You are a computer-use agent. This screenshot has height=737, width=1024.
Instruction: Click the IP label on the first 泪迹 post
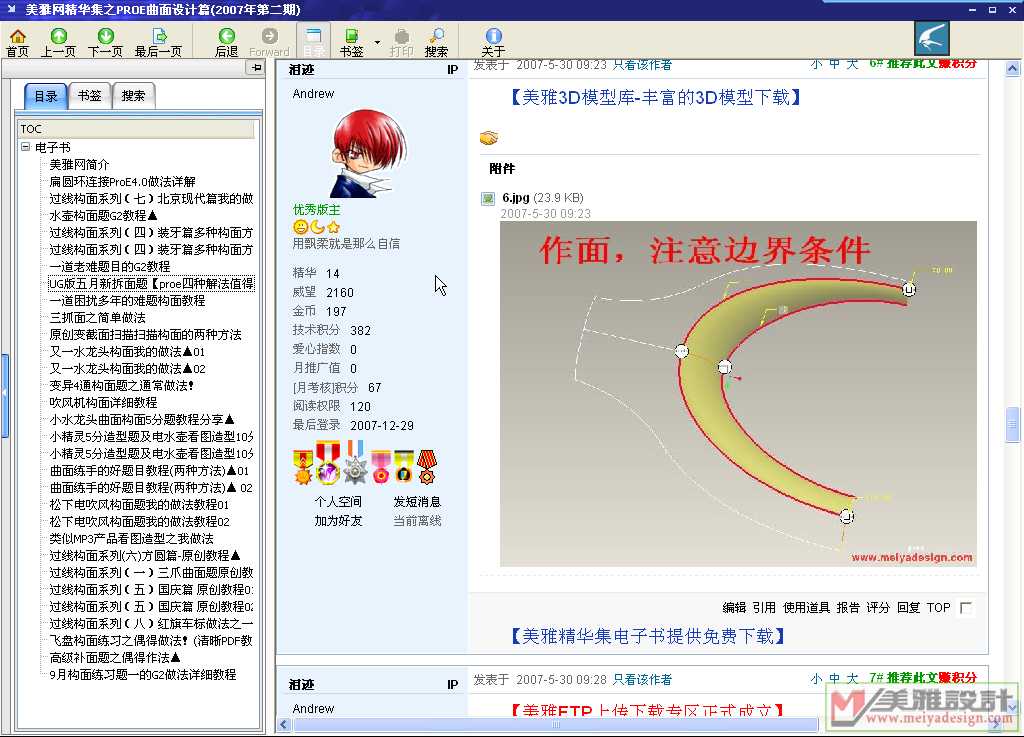(453, 69)
